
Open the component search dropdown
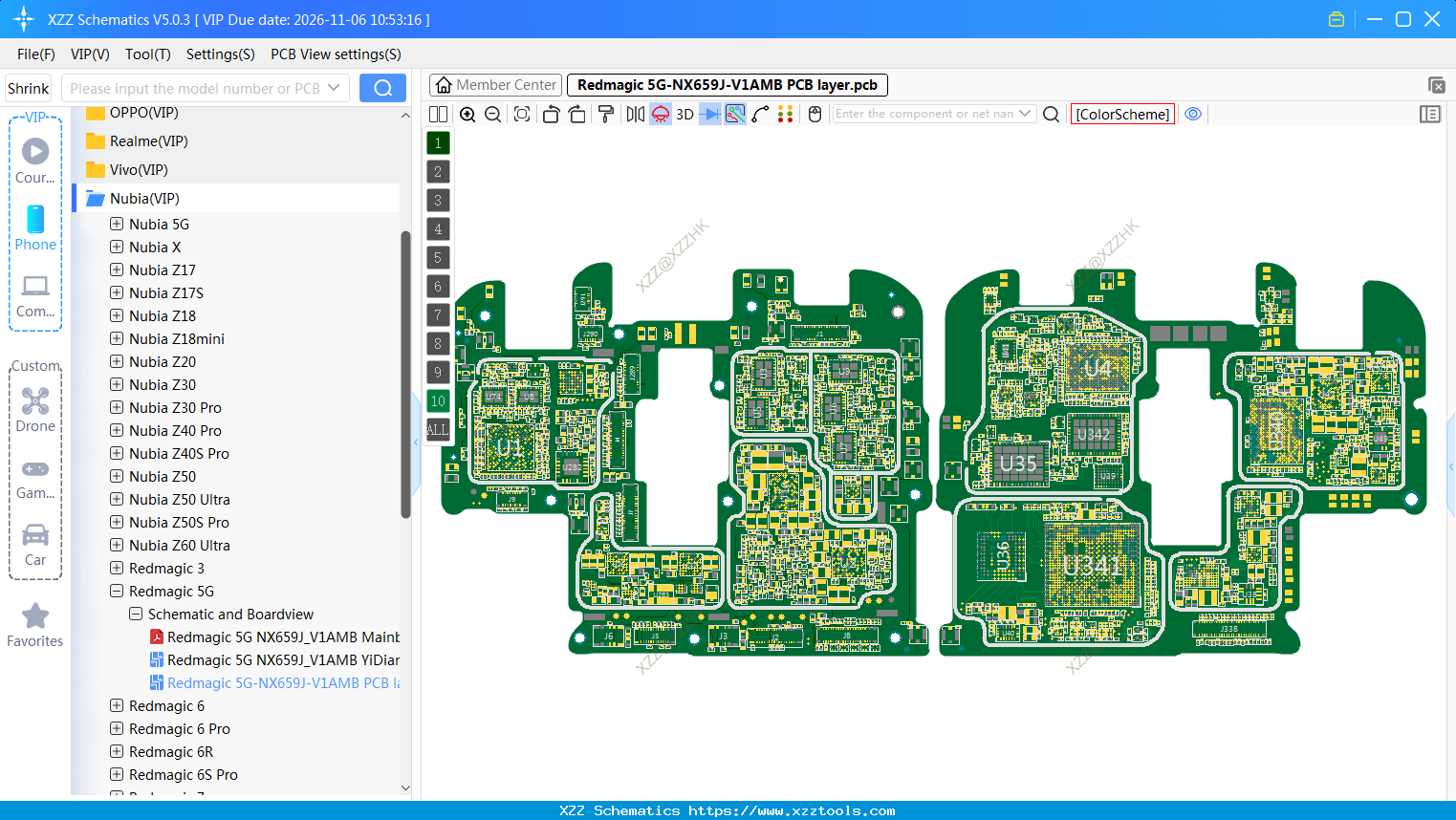tap(1024, 113)
